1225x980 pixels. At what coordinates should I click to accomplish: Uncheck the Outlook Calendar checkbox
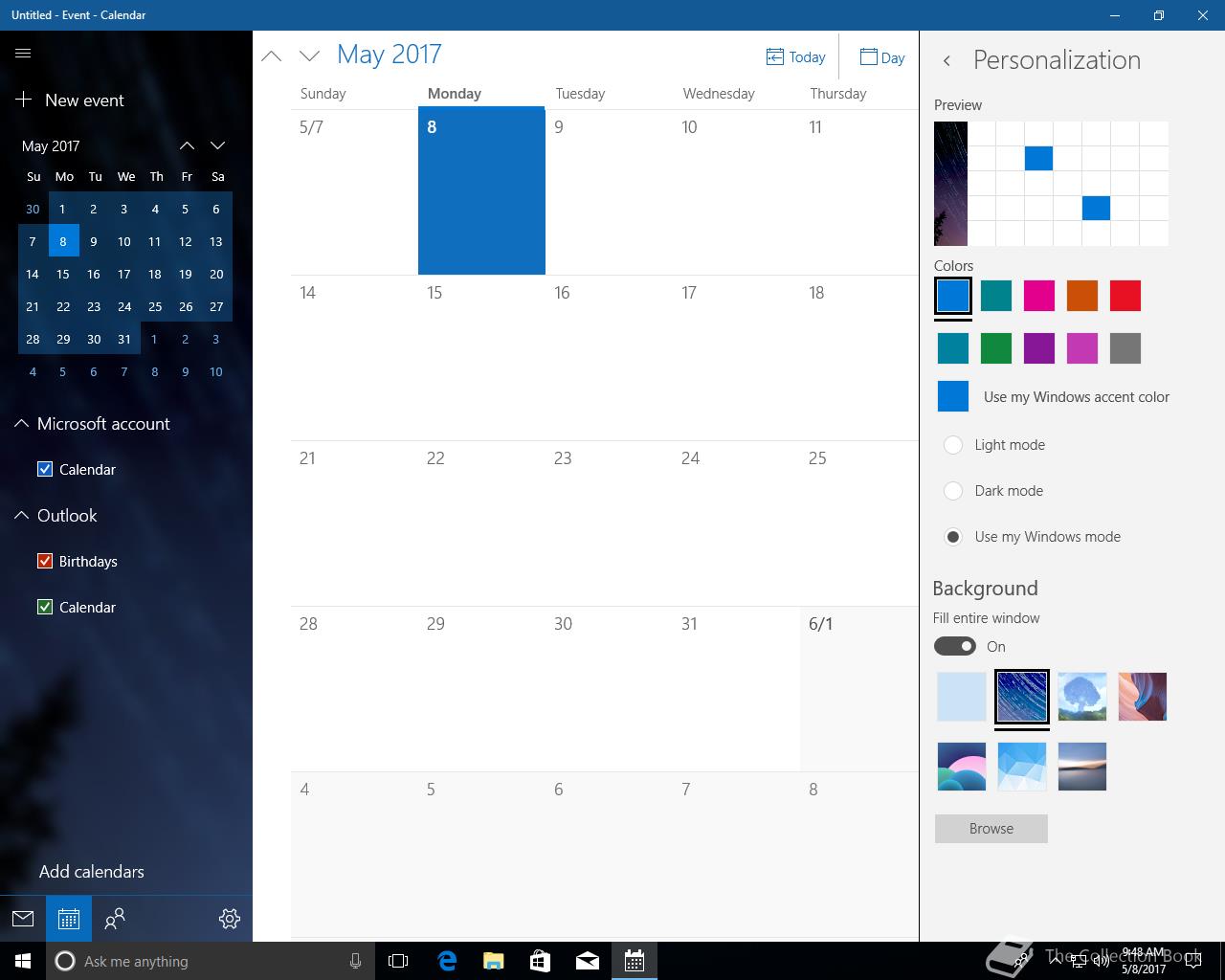(x=44, y=607)
